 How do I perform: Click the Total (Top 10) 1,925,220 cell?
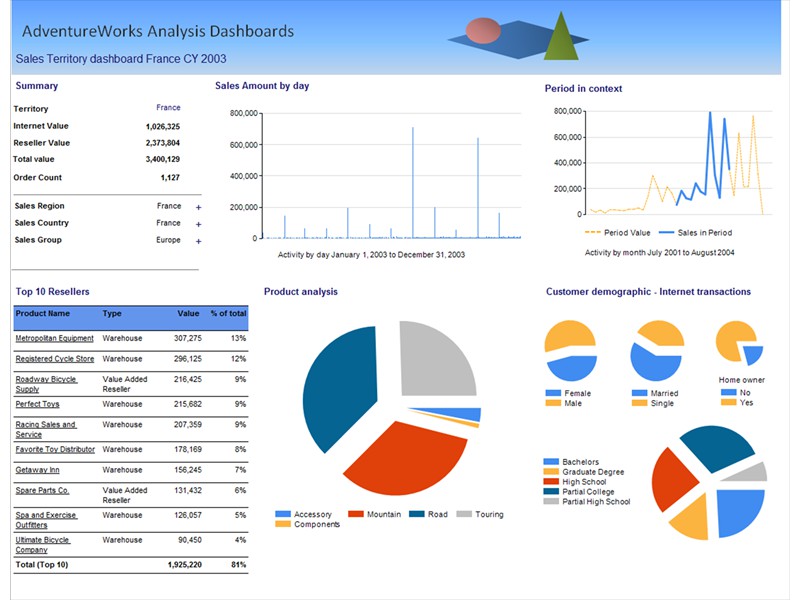(x=185, y=565)
